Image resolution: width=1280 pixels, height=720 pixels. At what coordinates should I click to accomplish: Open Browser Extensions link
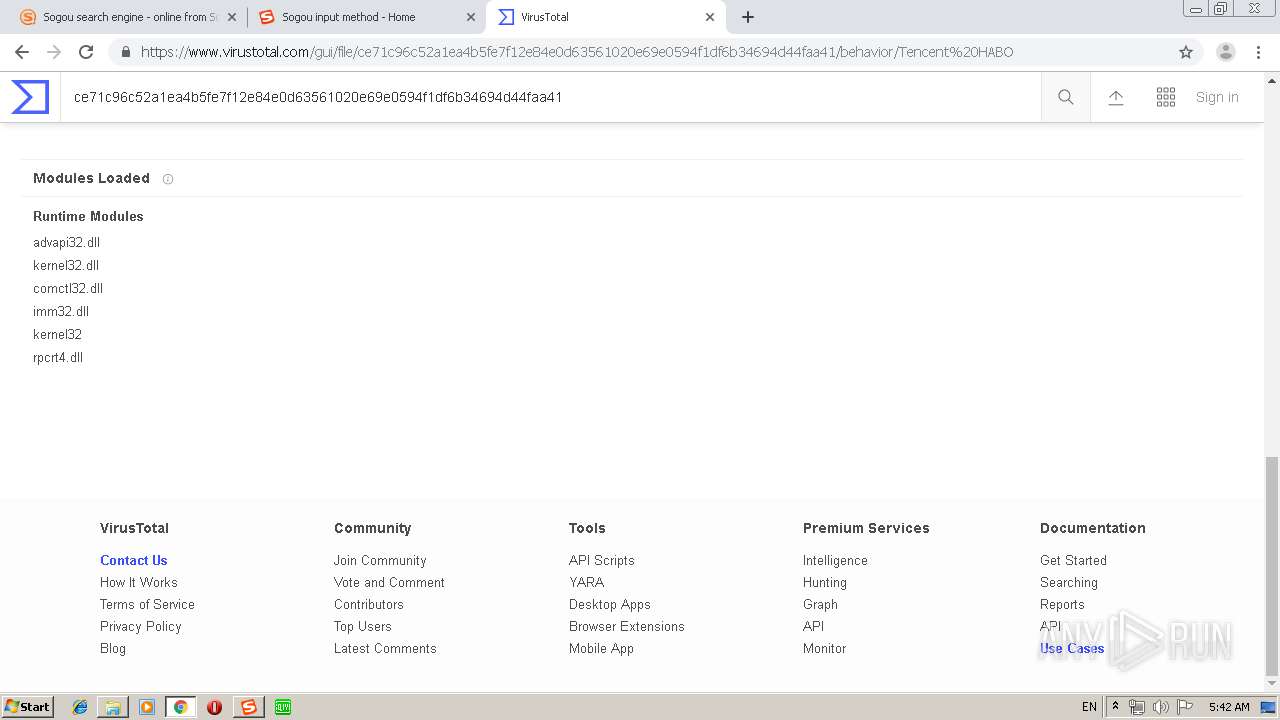pyautogui.click(x=627, y=626)
